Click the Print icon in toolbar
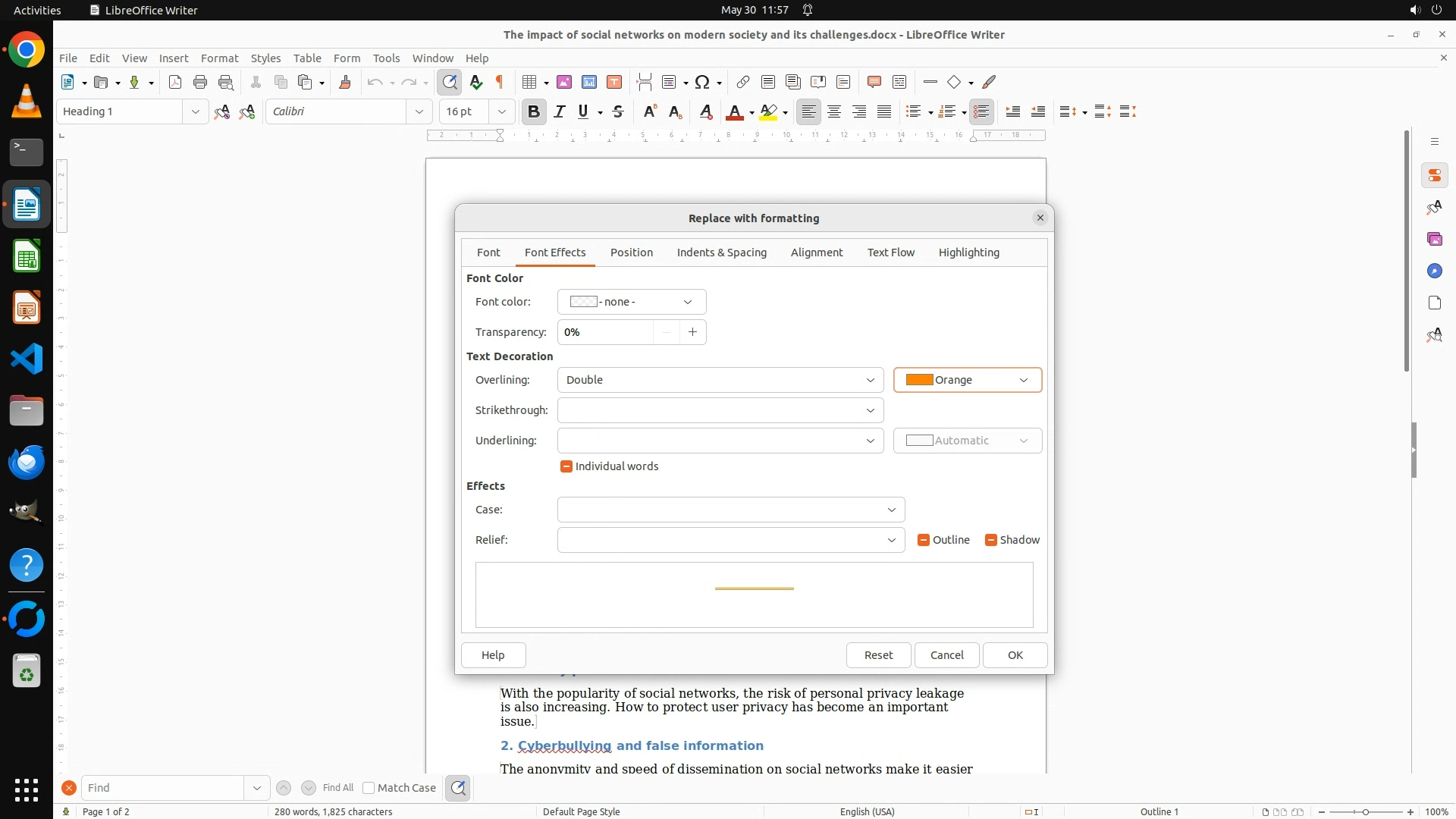The image size is (1456, 819). click(200, 82)
